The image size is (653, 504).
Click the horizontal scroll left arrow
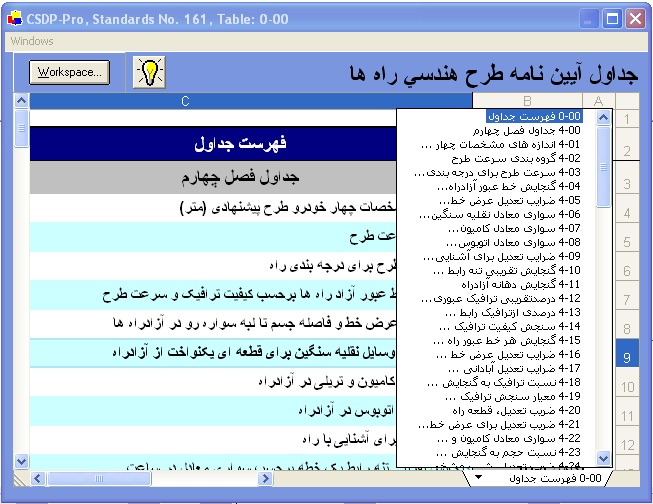click(38, 478)
